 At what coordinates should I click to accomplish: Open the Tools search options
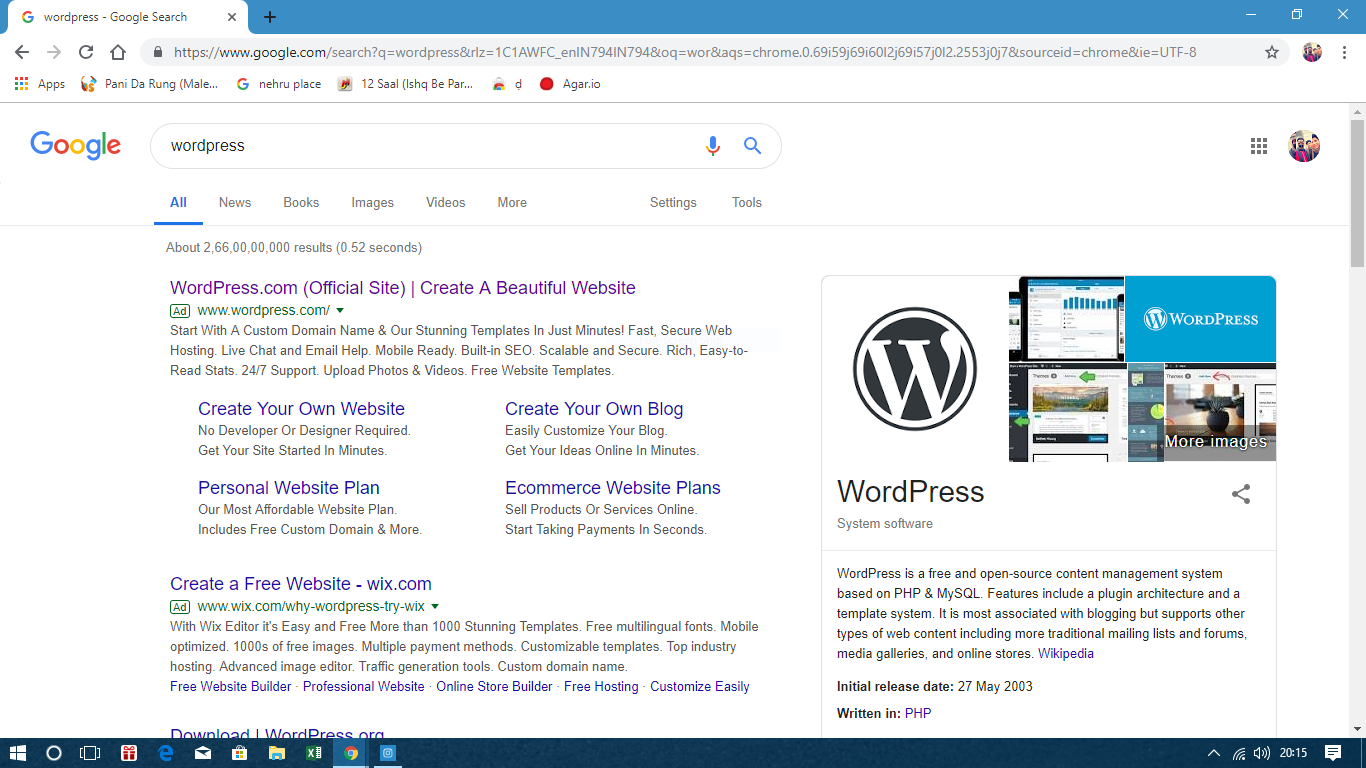pyautogui.click(x=746, y=202)
